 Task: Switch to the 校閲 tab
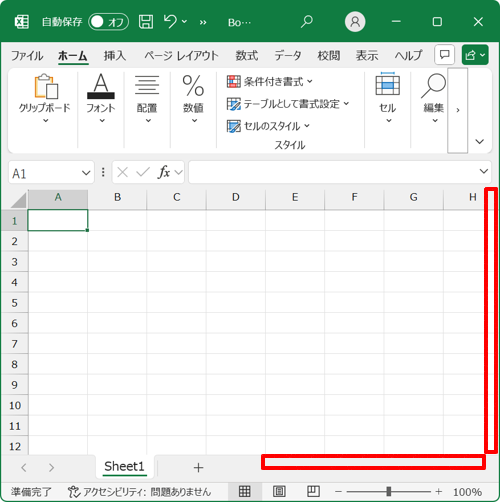(329, 55)
